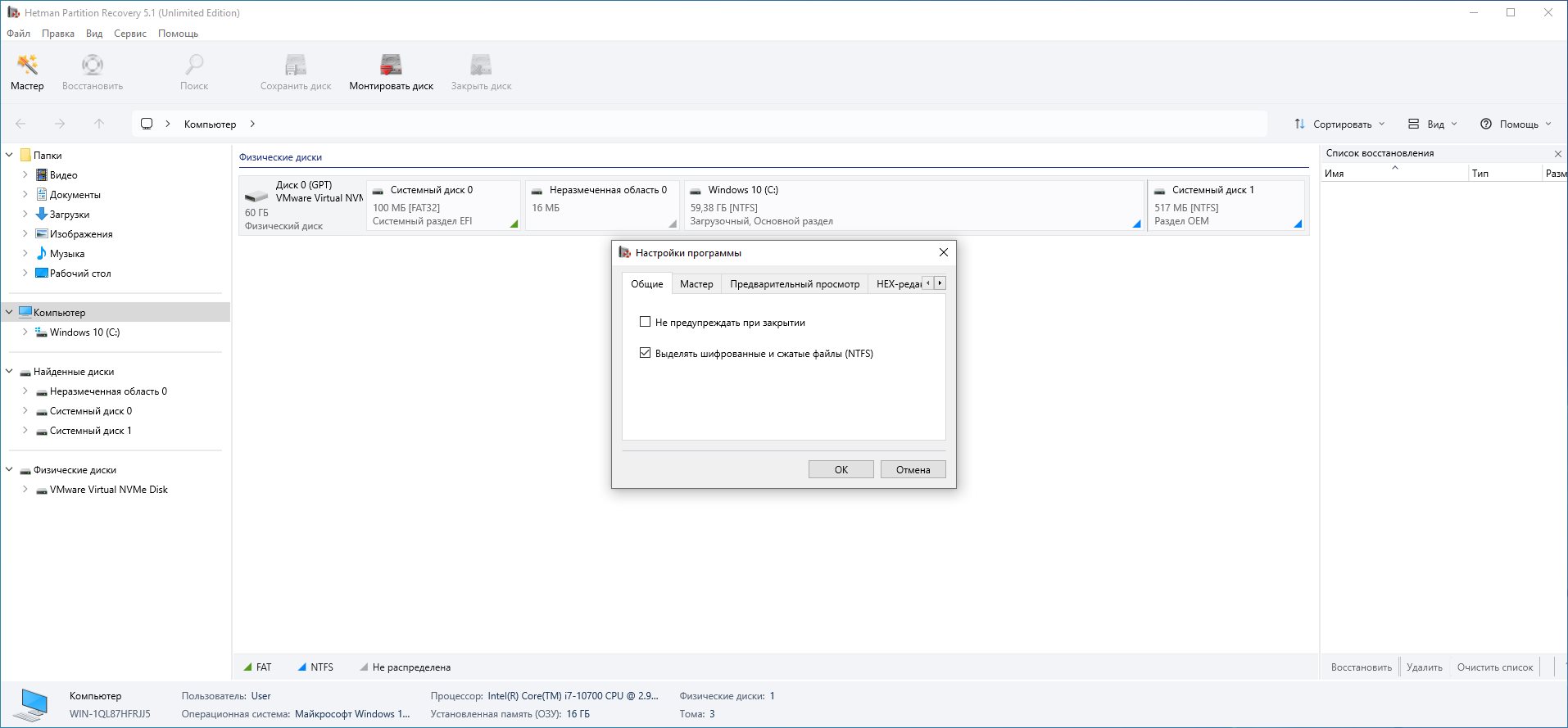The width and height of the screenshot is (1568, 728).
Task: Open the Сортировать dropdown
Action: 1339,124
